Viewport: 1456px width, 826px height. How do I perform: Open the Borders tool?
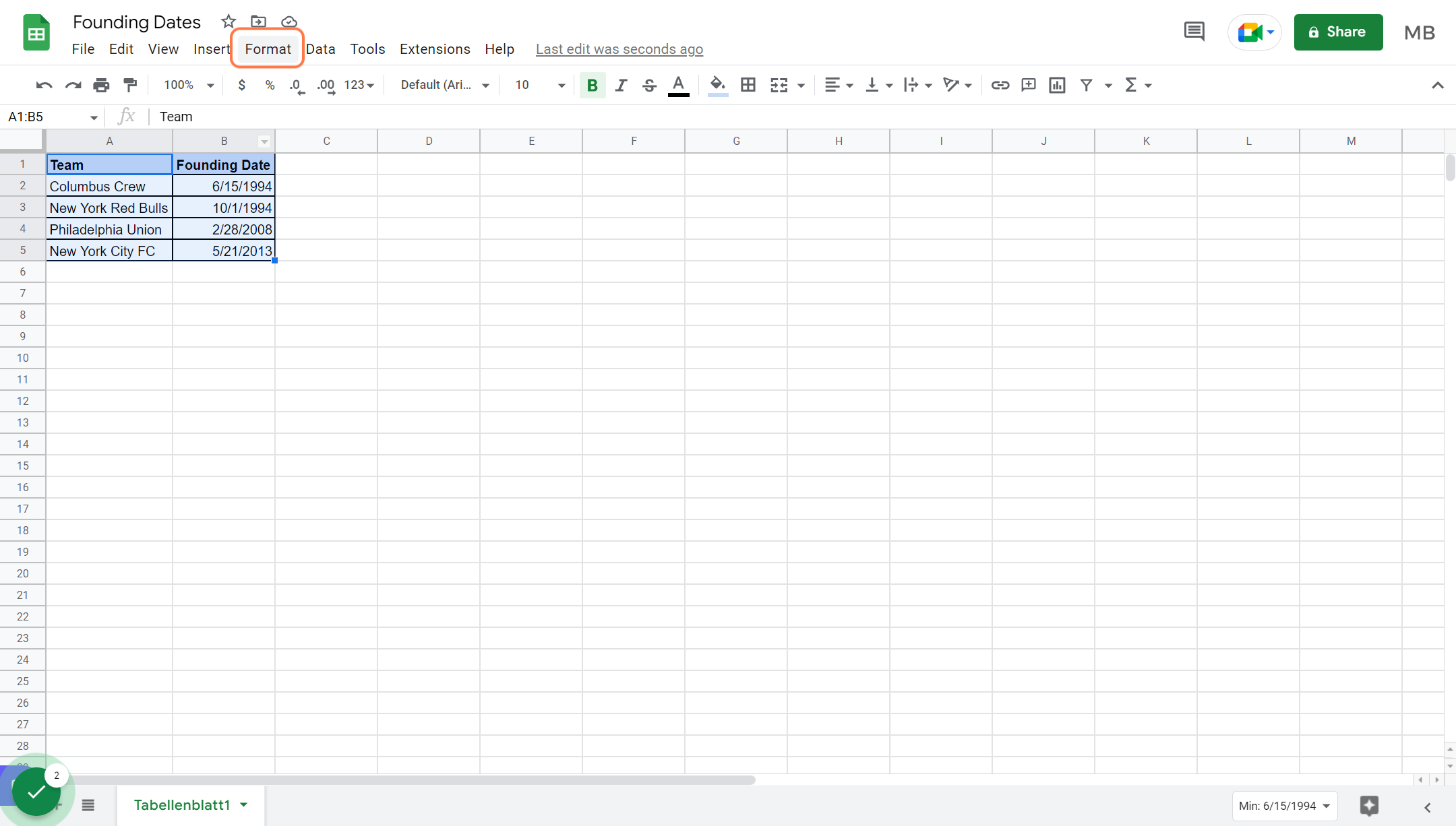[748, 85]
